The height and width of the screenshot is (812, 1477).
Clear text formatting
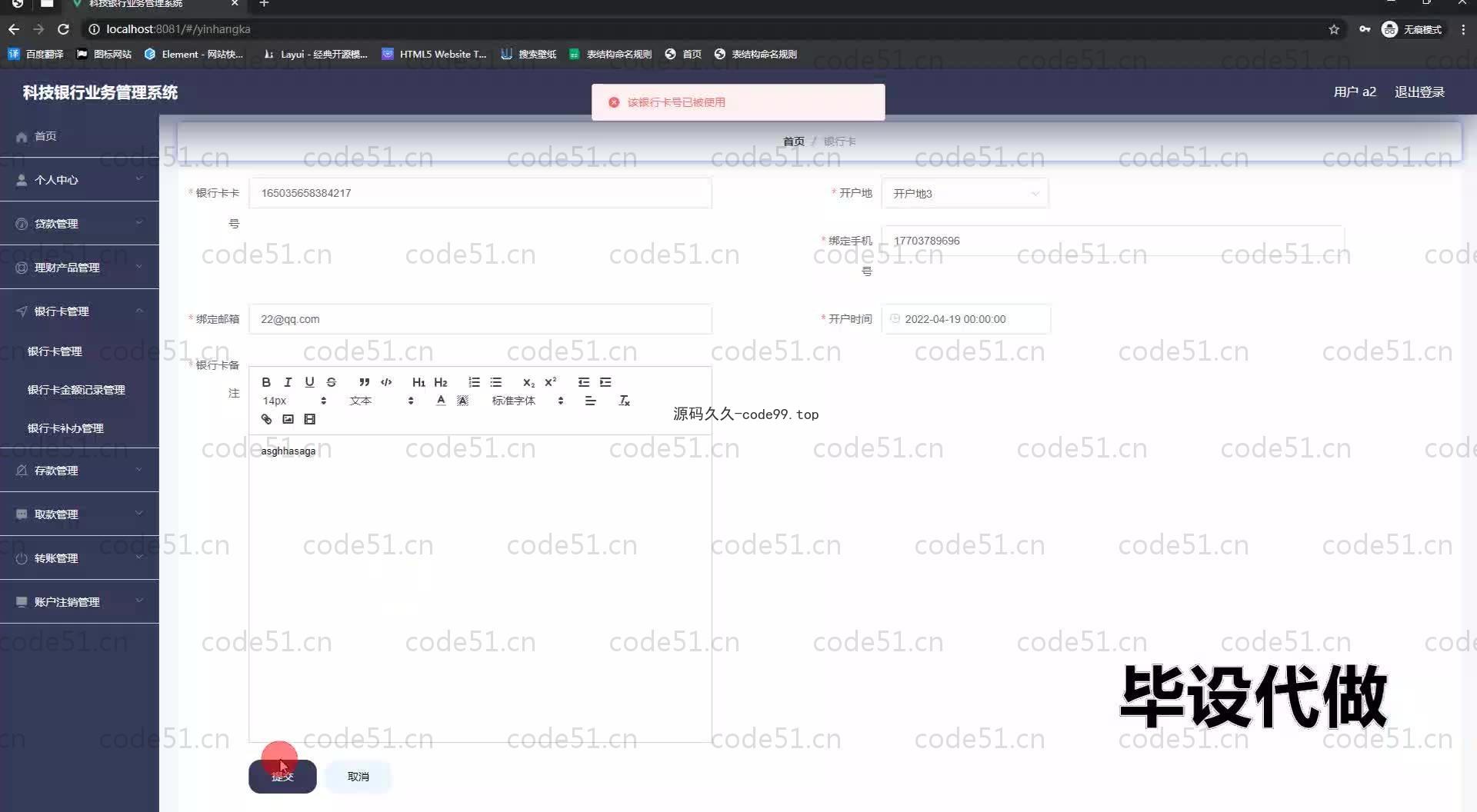point(624,401)
